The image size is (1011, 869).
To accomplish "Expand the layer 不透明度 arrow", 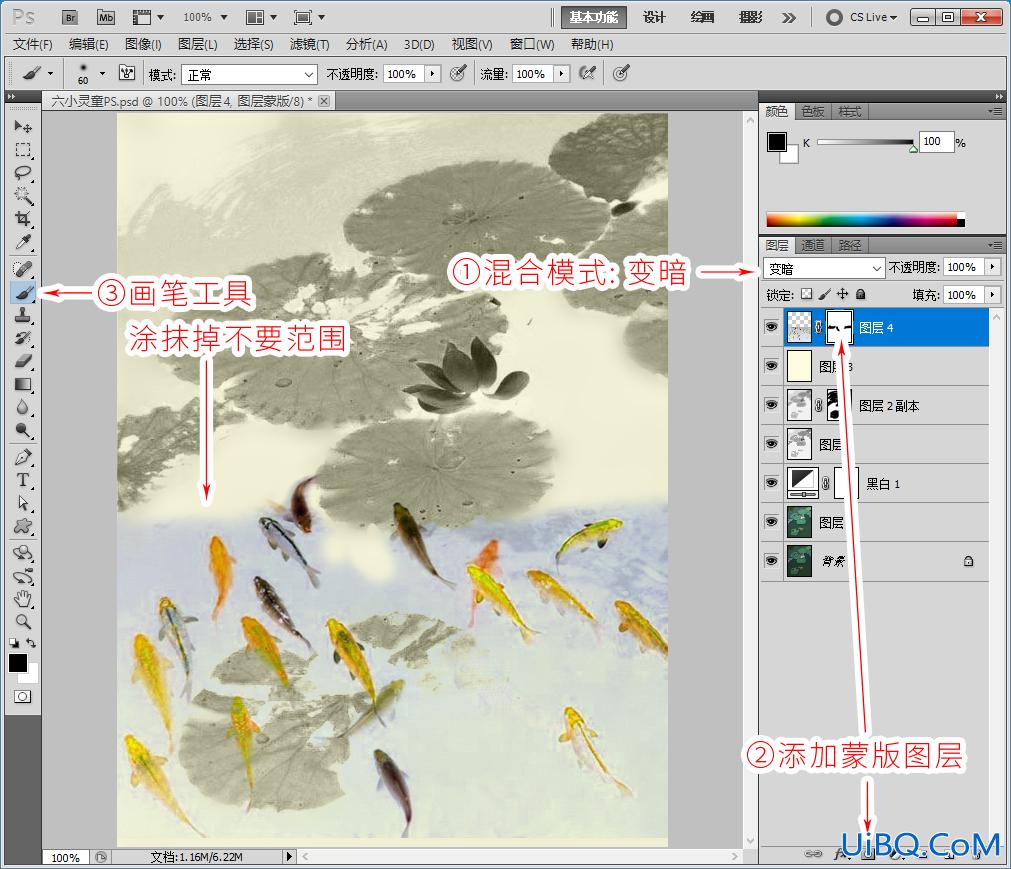I will point(992,267).
